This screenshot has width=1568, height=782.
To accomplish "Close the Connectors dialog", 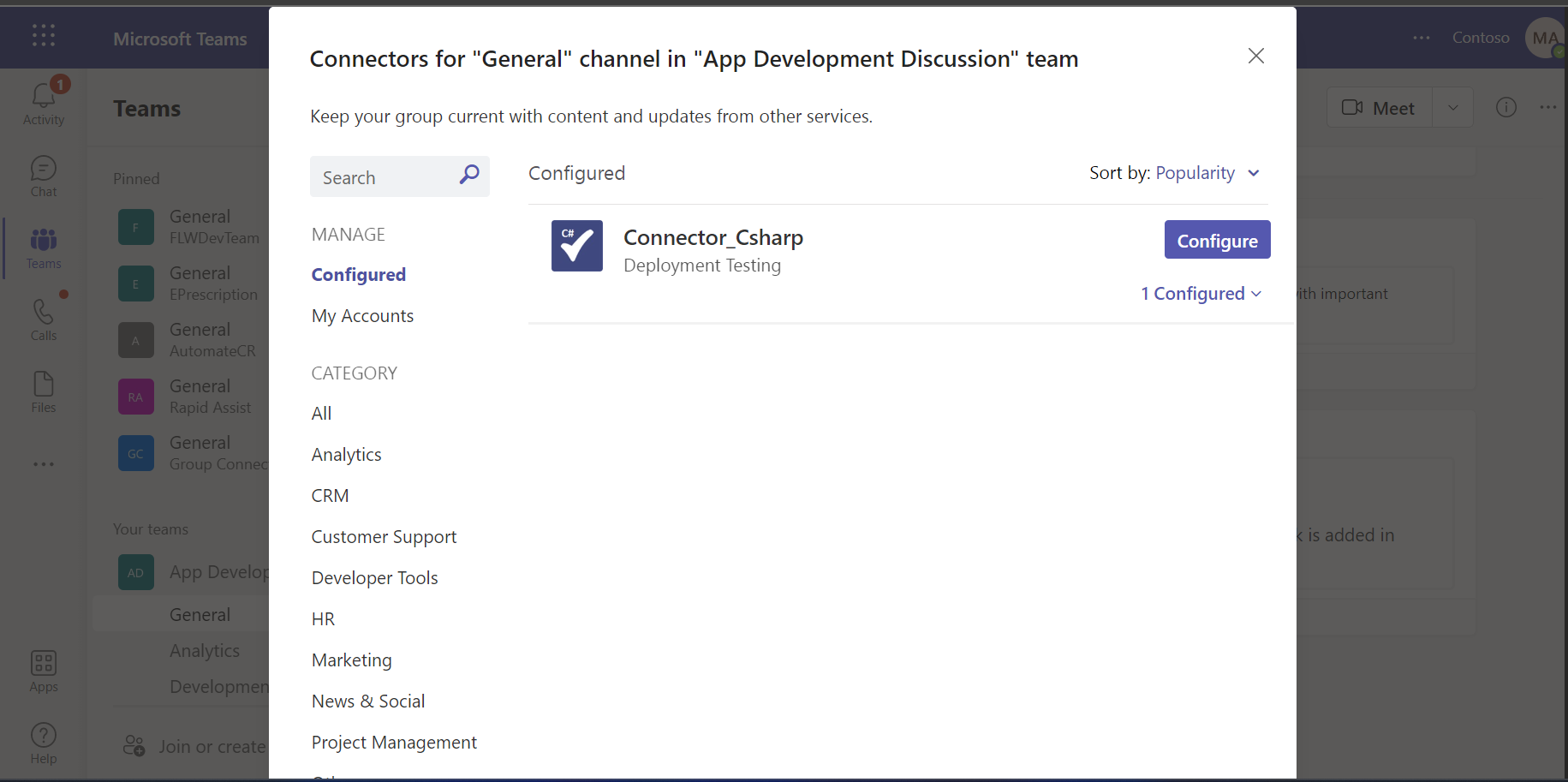I will (x=1256, y=56).
